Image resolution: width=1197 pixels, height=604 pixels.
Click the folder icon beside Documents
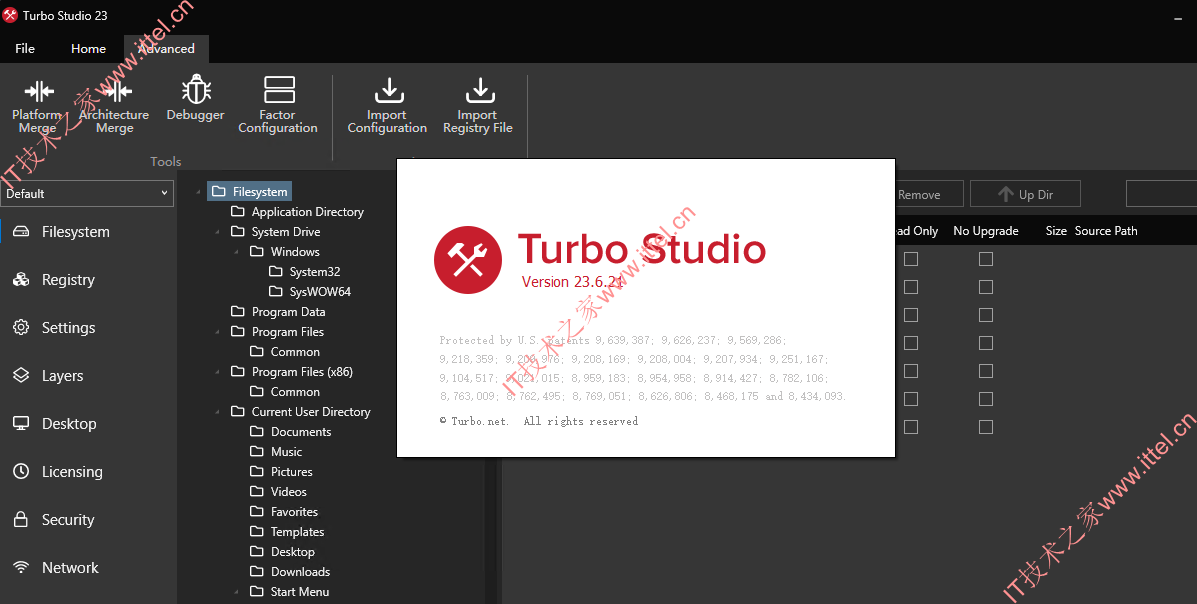(257, 431)
